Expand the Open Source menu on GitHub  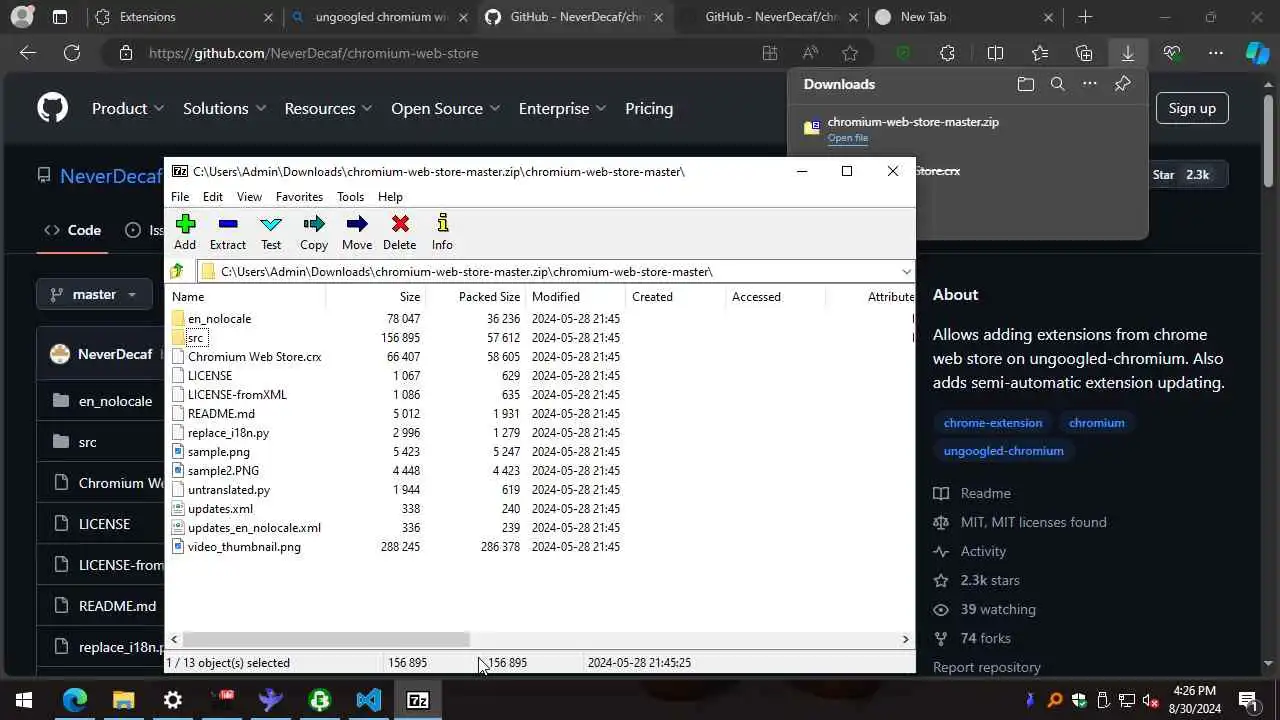[446, 108]
